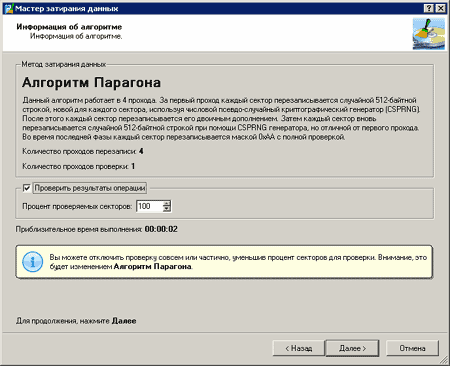The width and height of the screenshot is (450, 366).
Task: Click the 'Количество проходов проверки' line
Action: coord(78,166)
